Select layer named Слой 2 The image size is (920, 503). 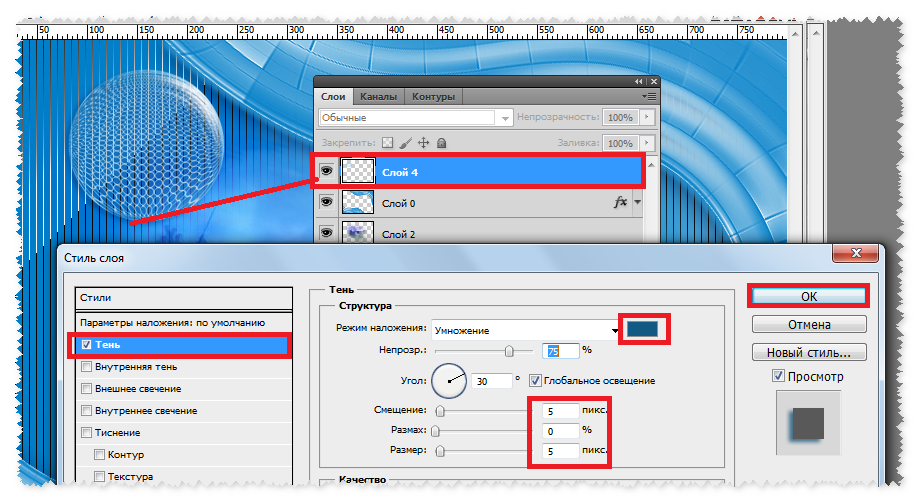click(x=480, y=232)
